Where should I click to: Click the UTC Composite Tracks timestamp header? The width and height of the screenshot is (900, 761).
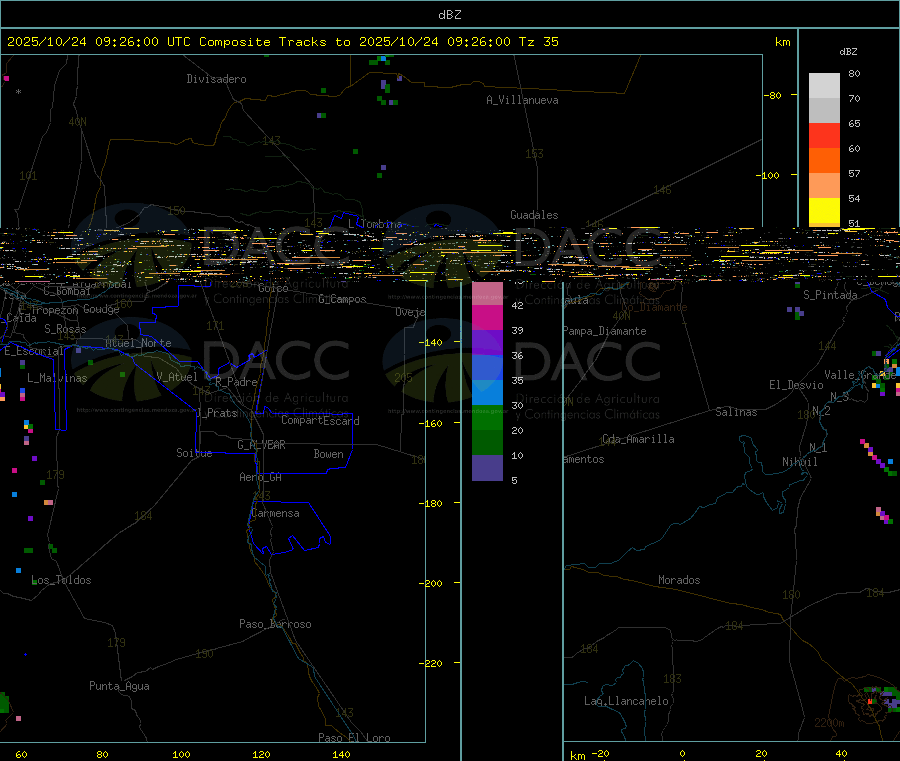pos(282,42)
